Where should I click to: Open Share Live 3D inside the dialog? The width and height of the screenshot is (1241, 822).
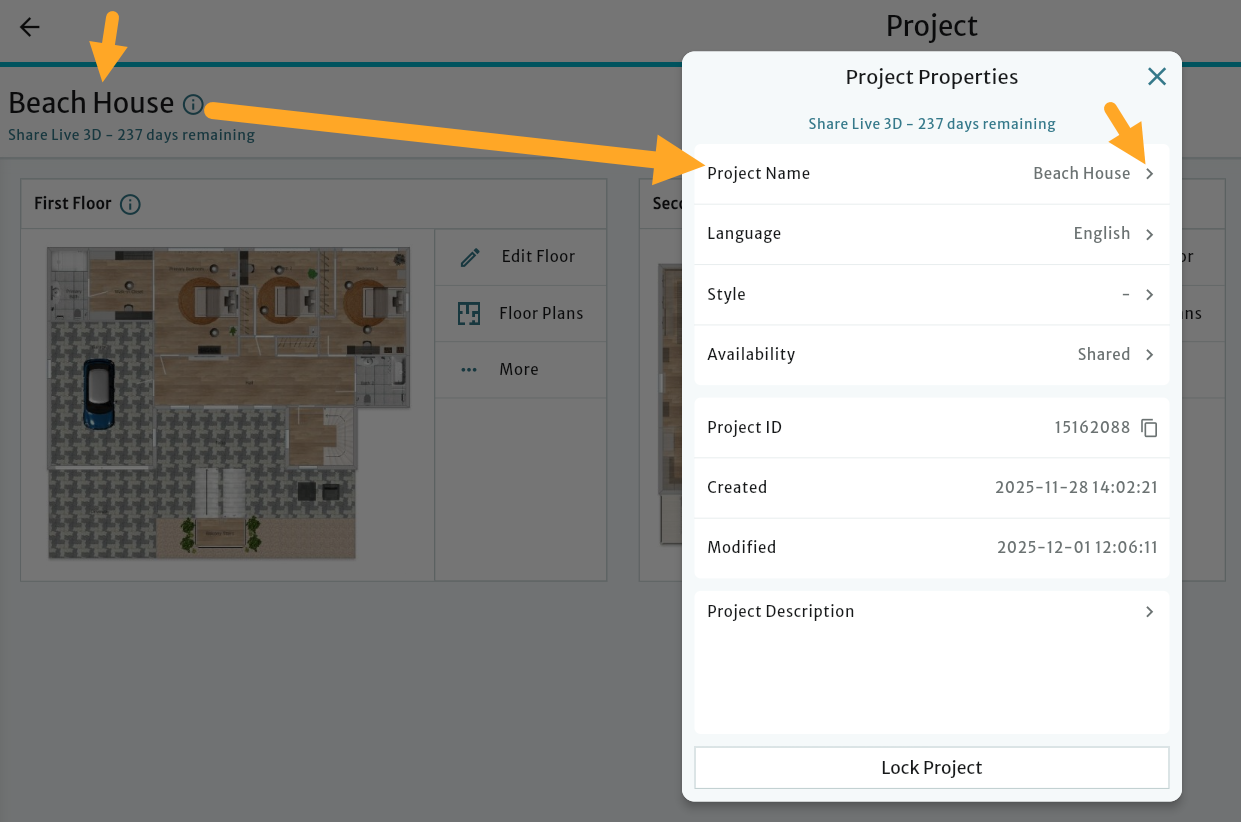click(931, 123)
